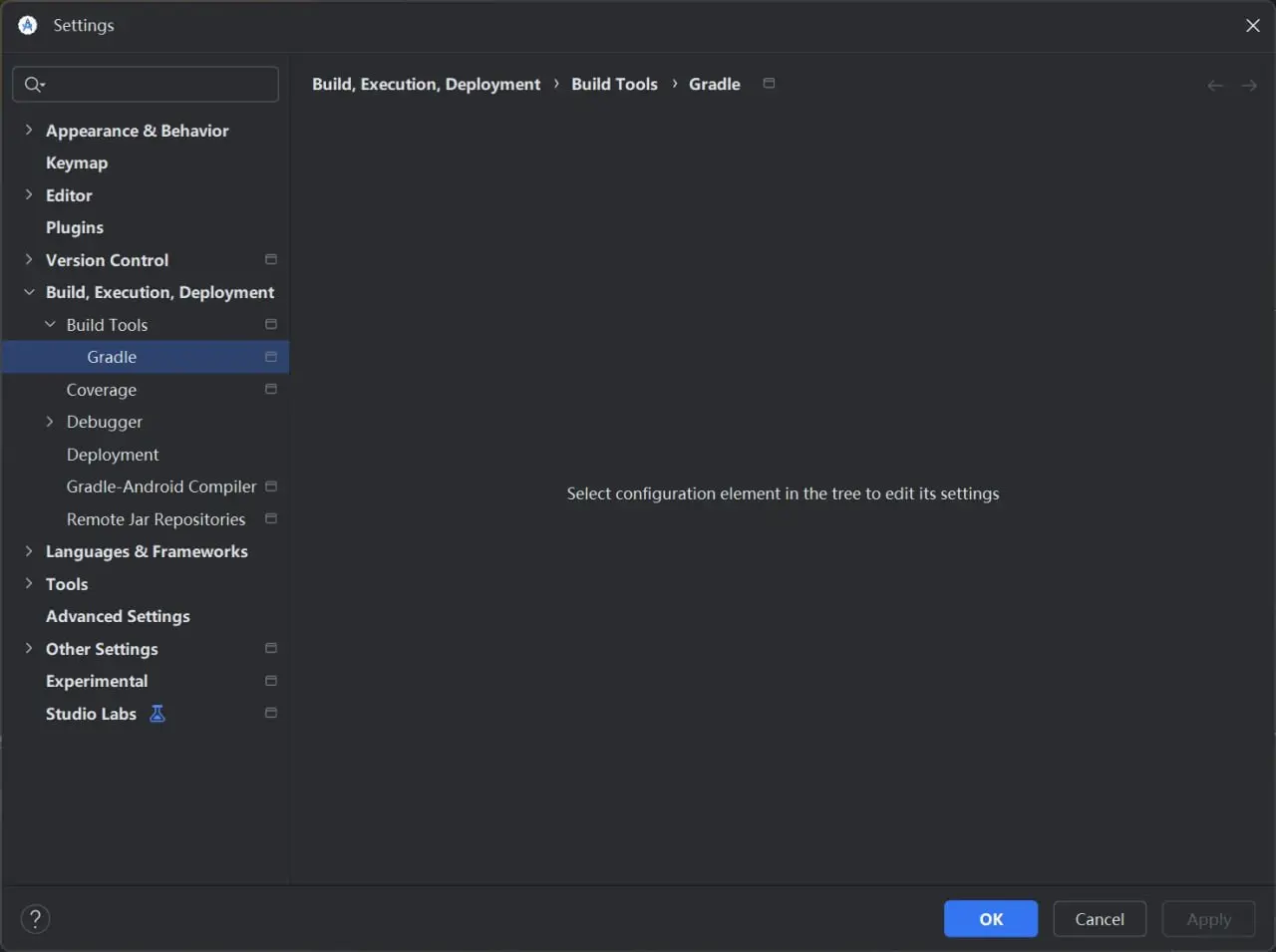Click the project-level icon beside Gradle breadcrumb
The image size is (1276, 952).
pos(769,84)
